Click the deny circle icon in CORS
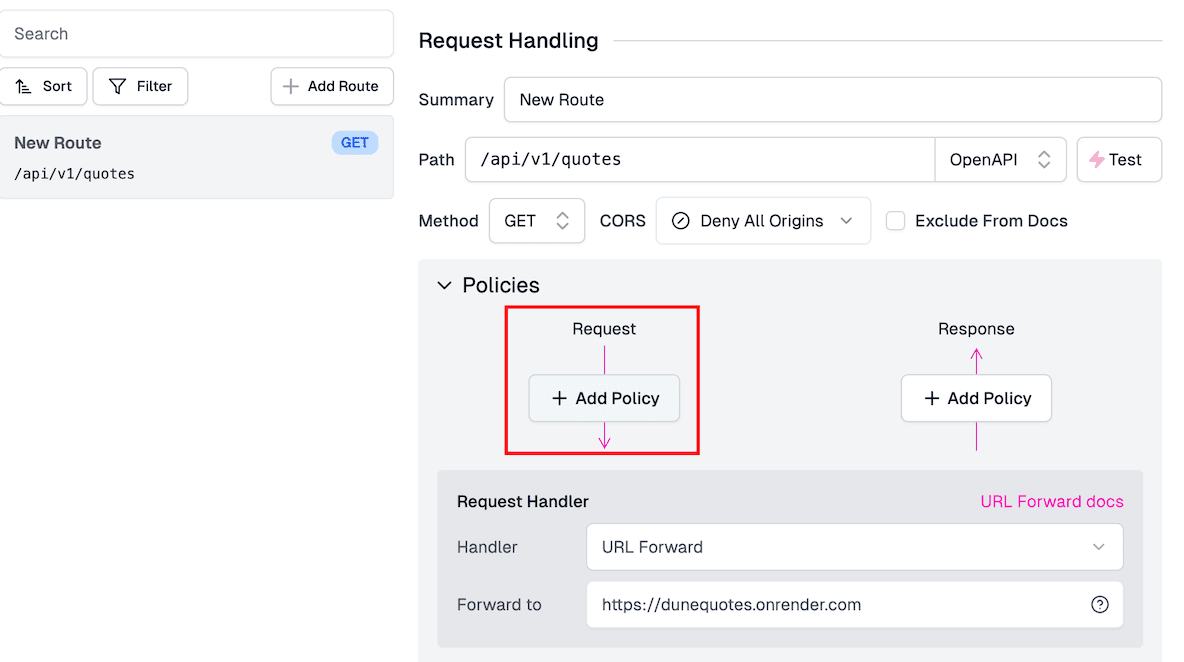The image size is (1184, 662). tap(681, 221)
